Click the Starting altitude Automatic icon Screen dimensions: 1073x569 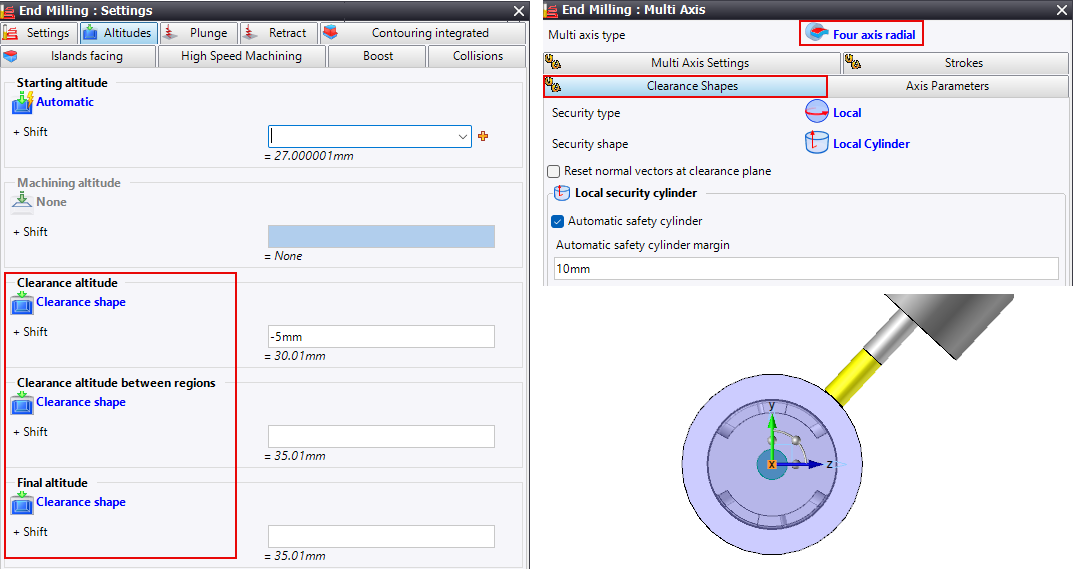pos(23,103)
